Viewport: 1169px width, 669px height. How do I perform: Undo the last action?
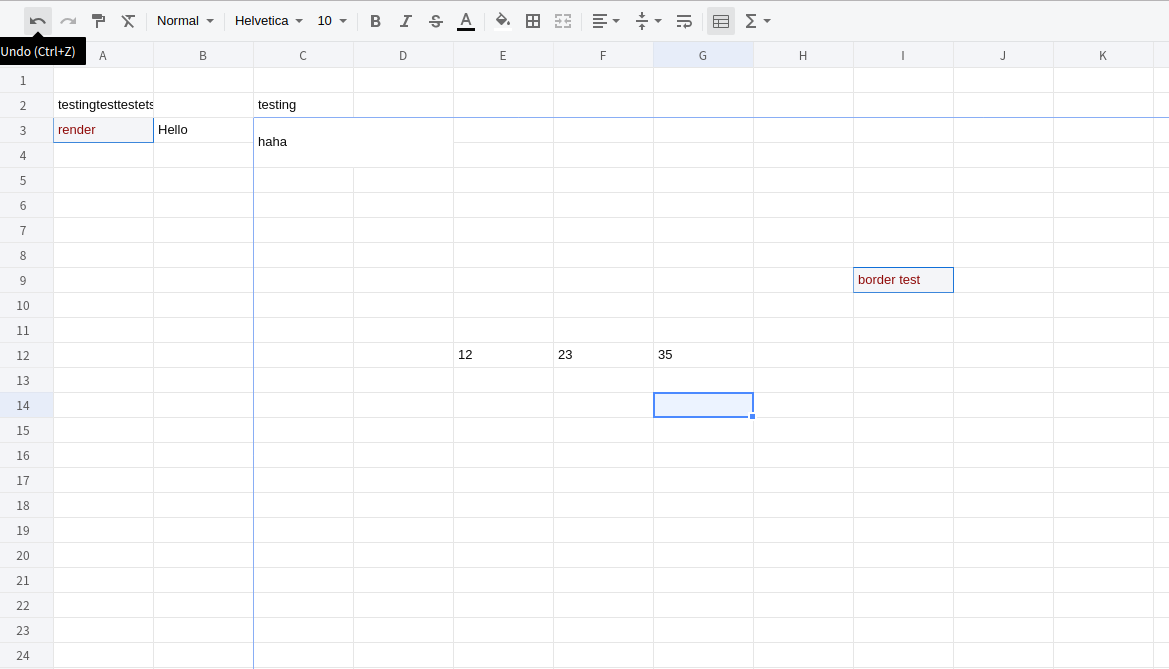[x=37, y=20]
